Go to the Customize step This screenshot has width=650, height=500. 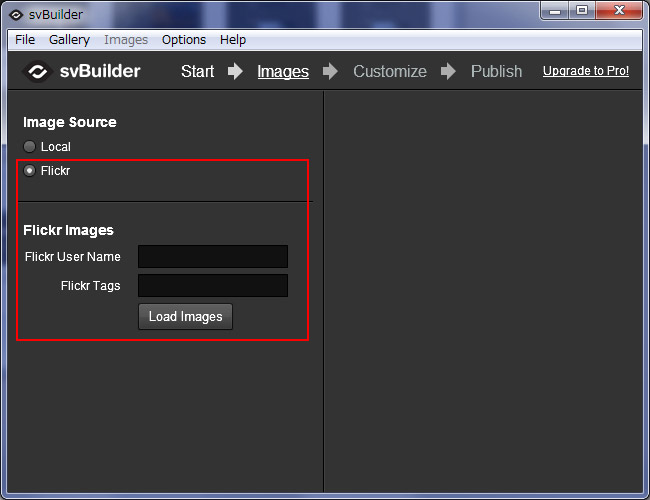[x=390, y=71]
